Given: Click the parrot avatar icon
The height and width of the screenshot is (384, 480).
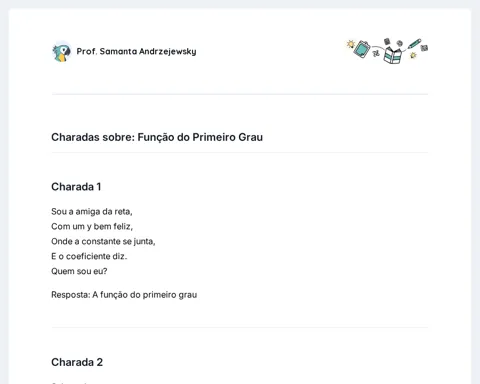Looking at the screenshot, I should click(62, 52).
